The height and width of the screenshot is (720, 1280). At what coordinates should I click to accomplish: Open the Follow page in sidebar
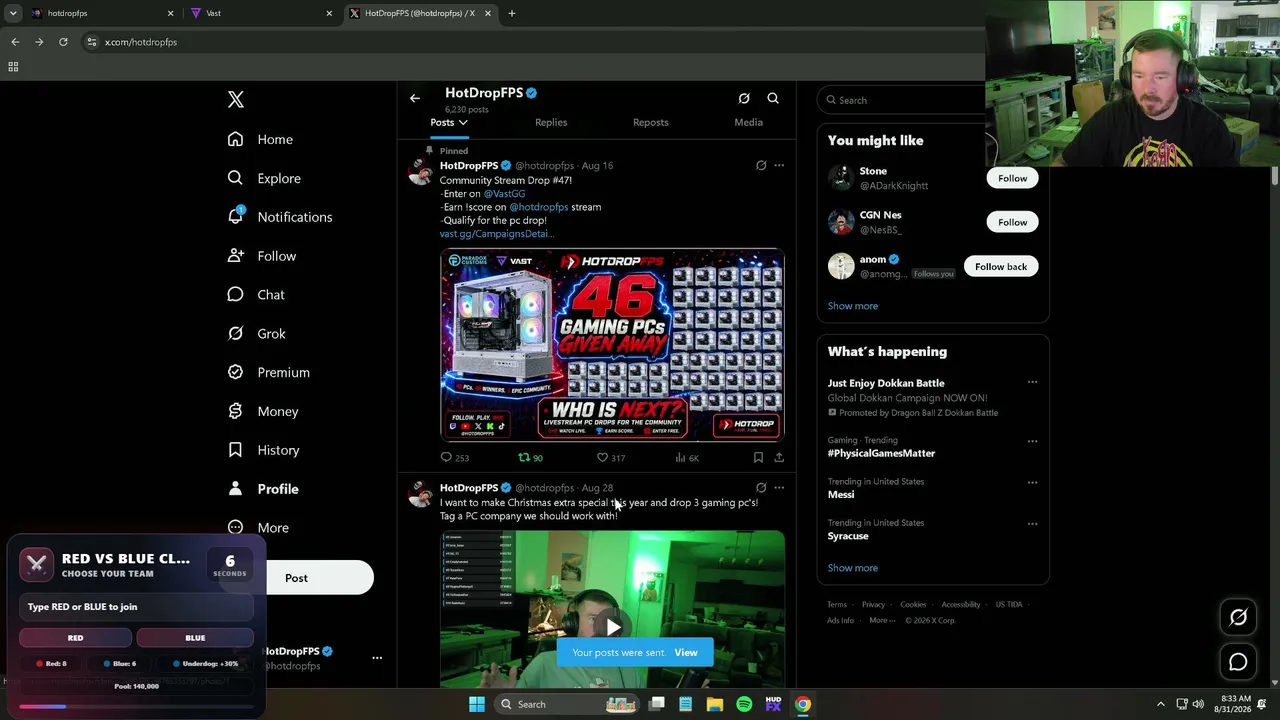(x=262, y=256)
